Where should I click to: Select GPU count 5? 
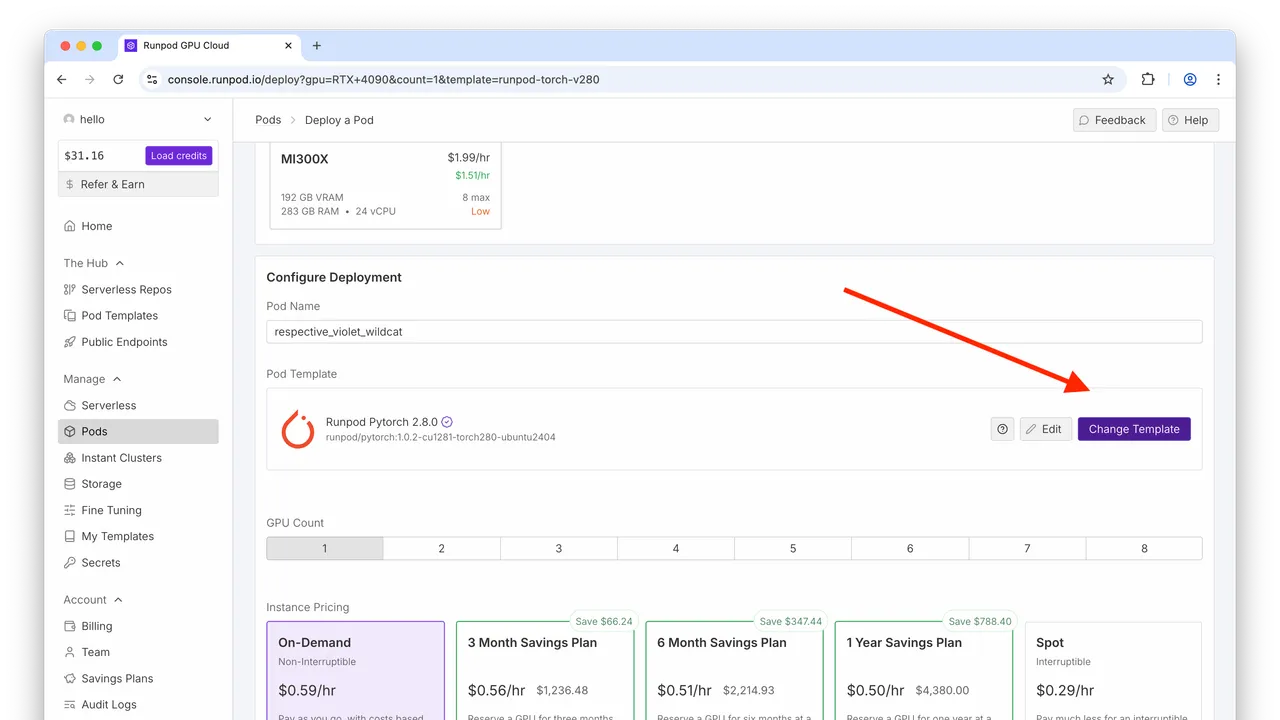[x=793, y=548]
